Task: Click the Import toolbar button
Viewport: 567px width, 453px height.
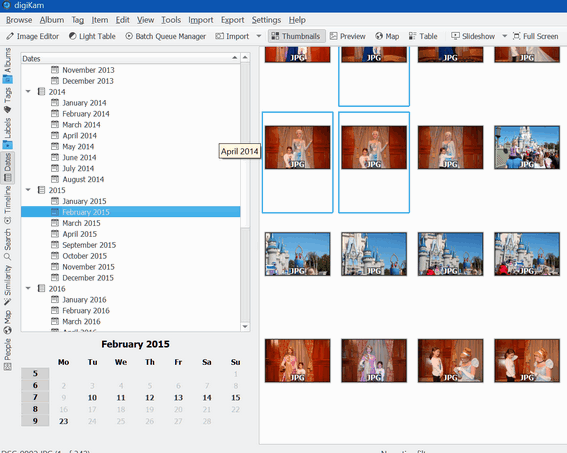Action: coord(233,36)
